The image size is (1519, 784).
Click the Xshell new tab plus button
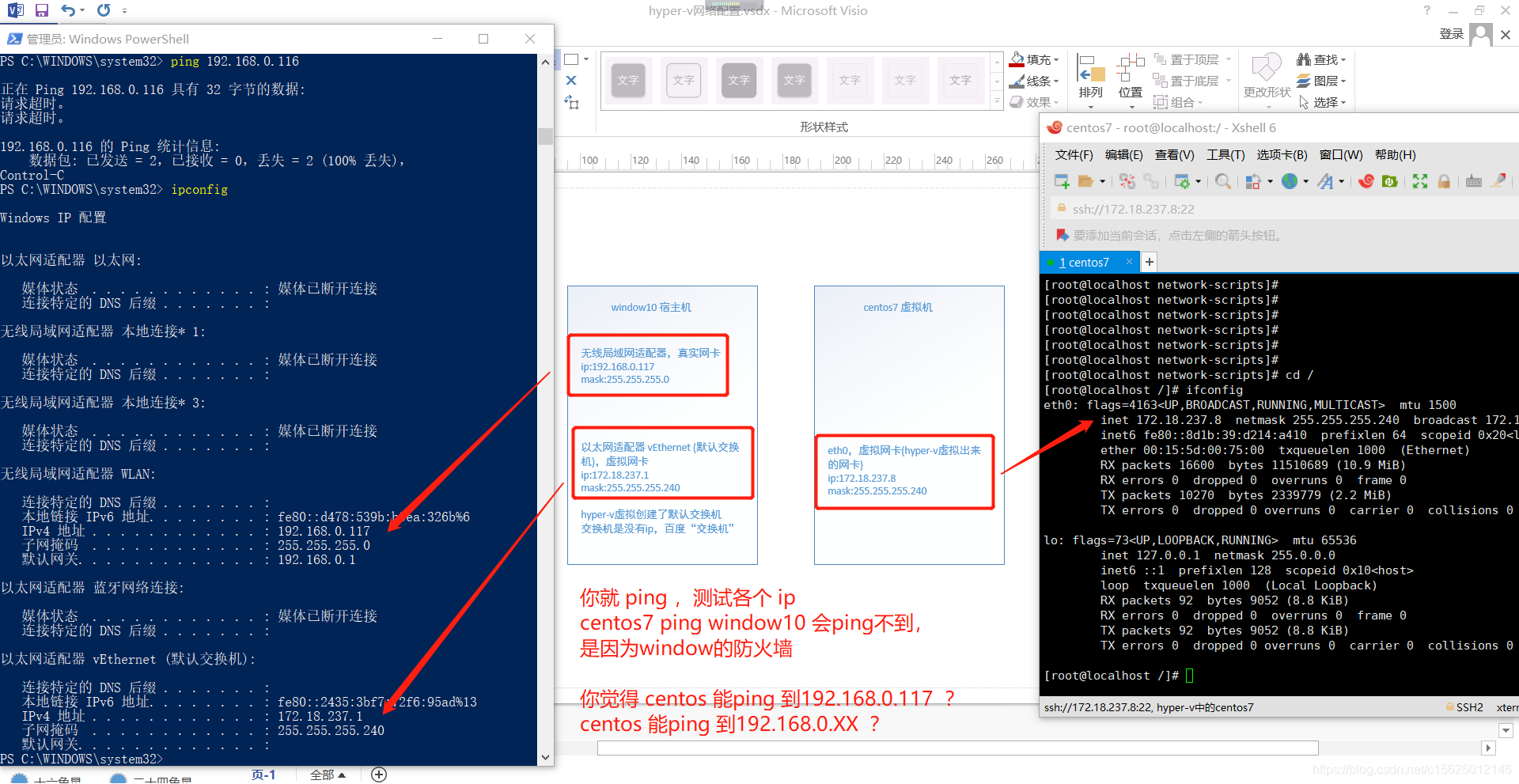(1150, 262)
